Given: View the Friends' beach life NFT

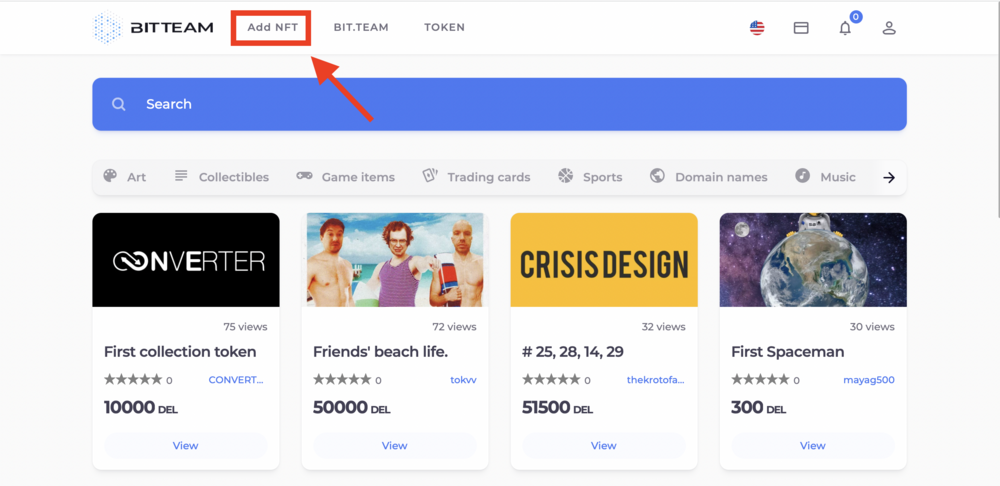Looking at the screenshot, I should (395, 445).
